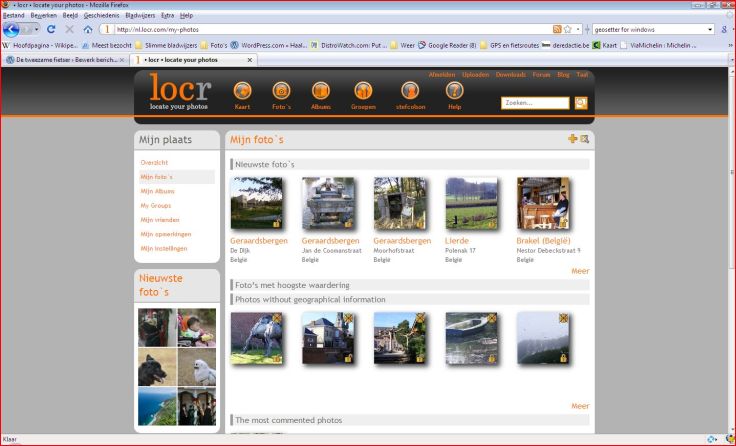Stop loading with the X toolbar icon
The width and height of the screenshot is (736, 446).
[x=69, y=29]
